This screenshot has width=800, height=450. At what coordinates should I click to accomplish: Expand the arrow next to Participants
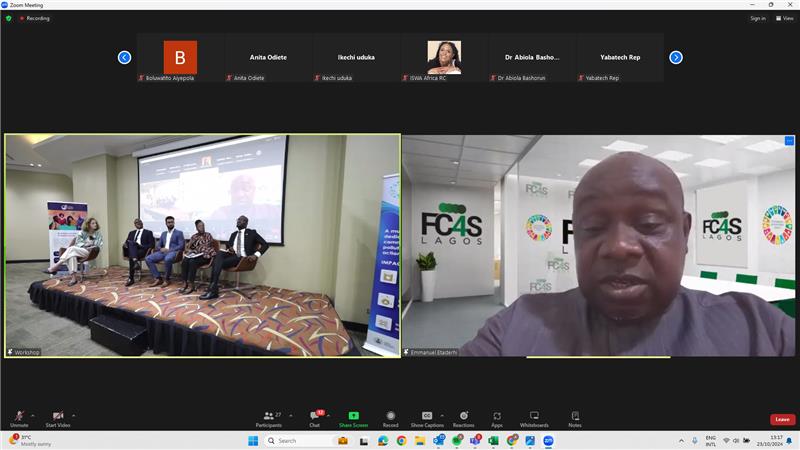291,416
